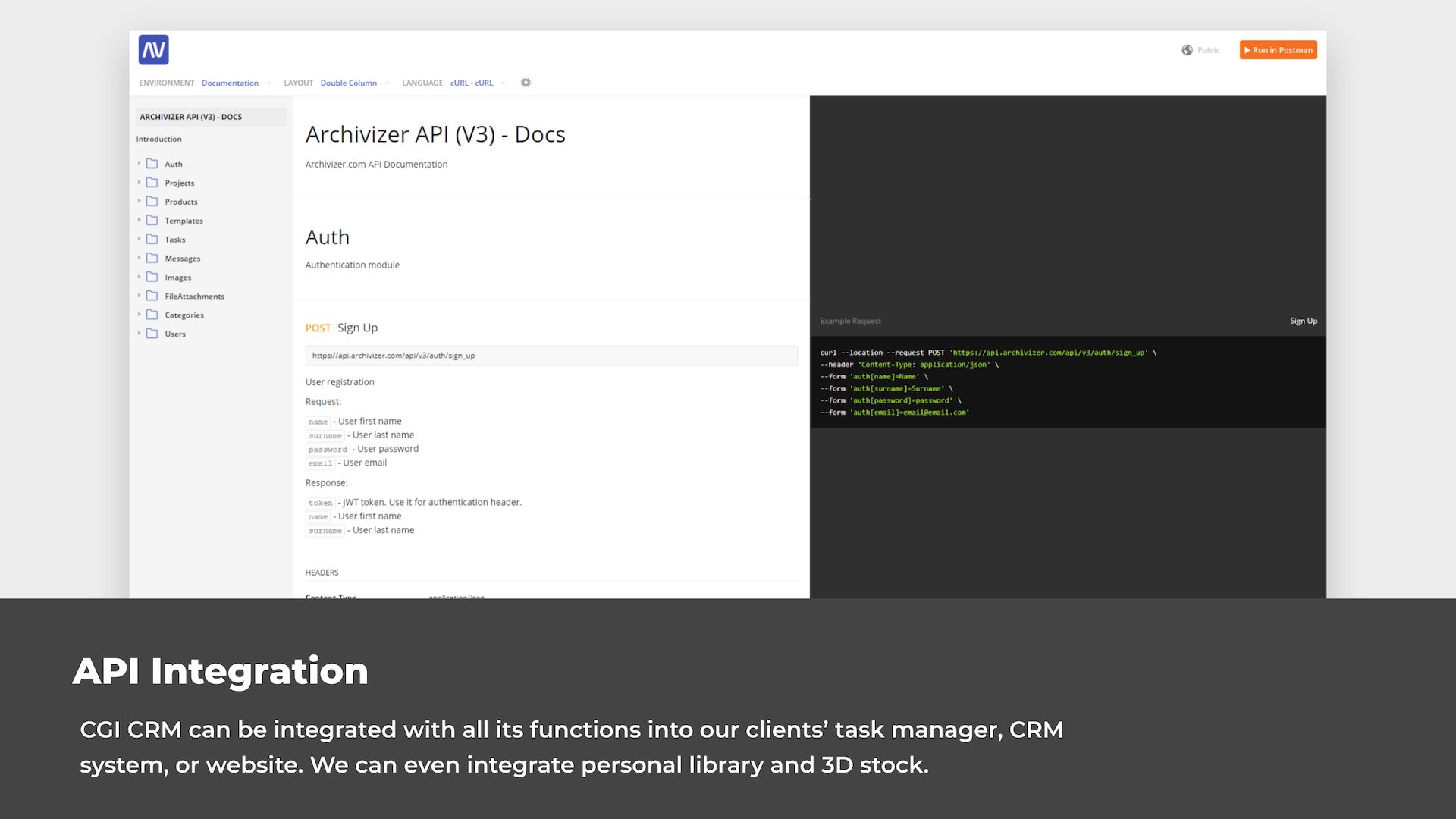Click the Categories folder icon
This screenshot has height=819, width=1456.
[x=152, y=315]
